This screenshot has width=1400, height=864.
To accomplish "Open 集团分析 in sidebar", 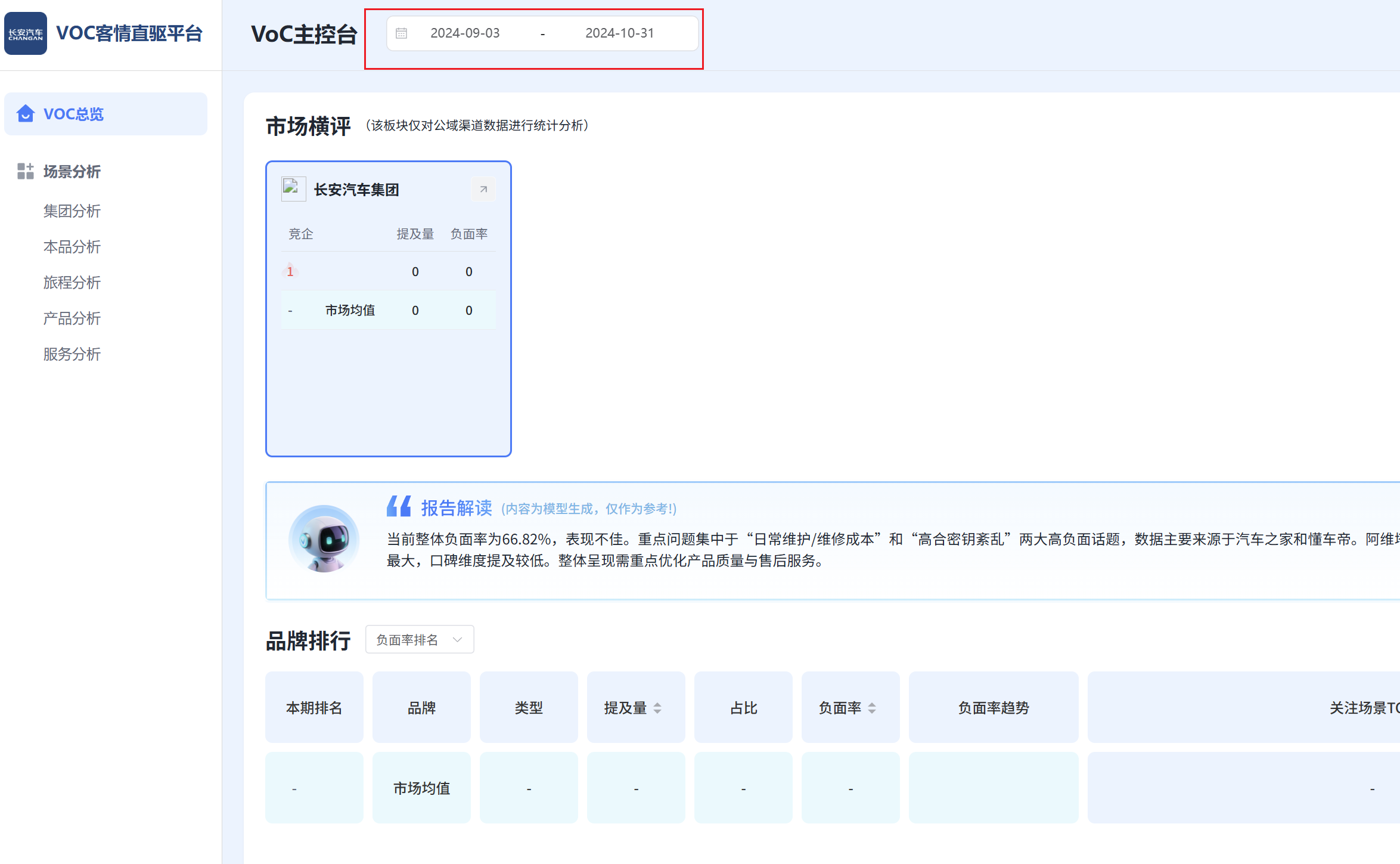I will 72,211.
